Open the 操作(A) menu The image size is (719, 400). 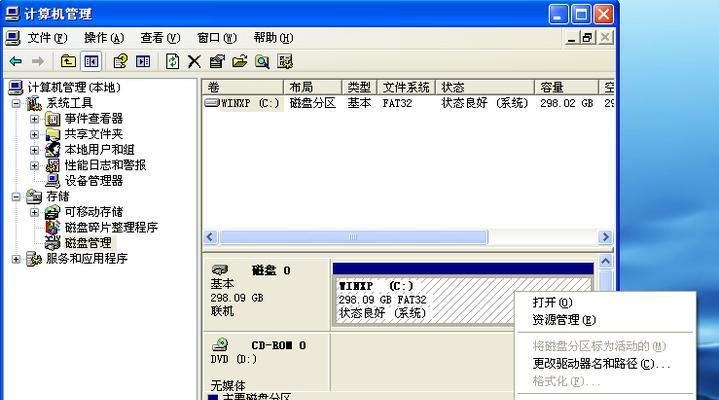[104, 38]
